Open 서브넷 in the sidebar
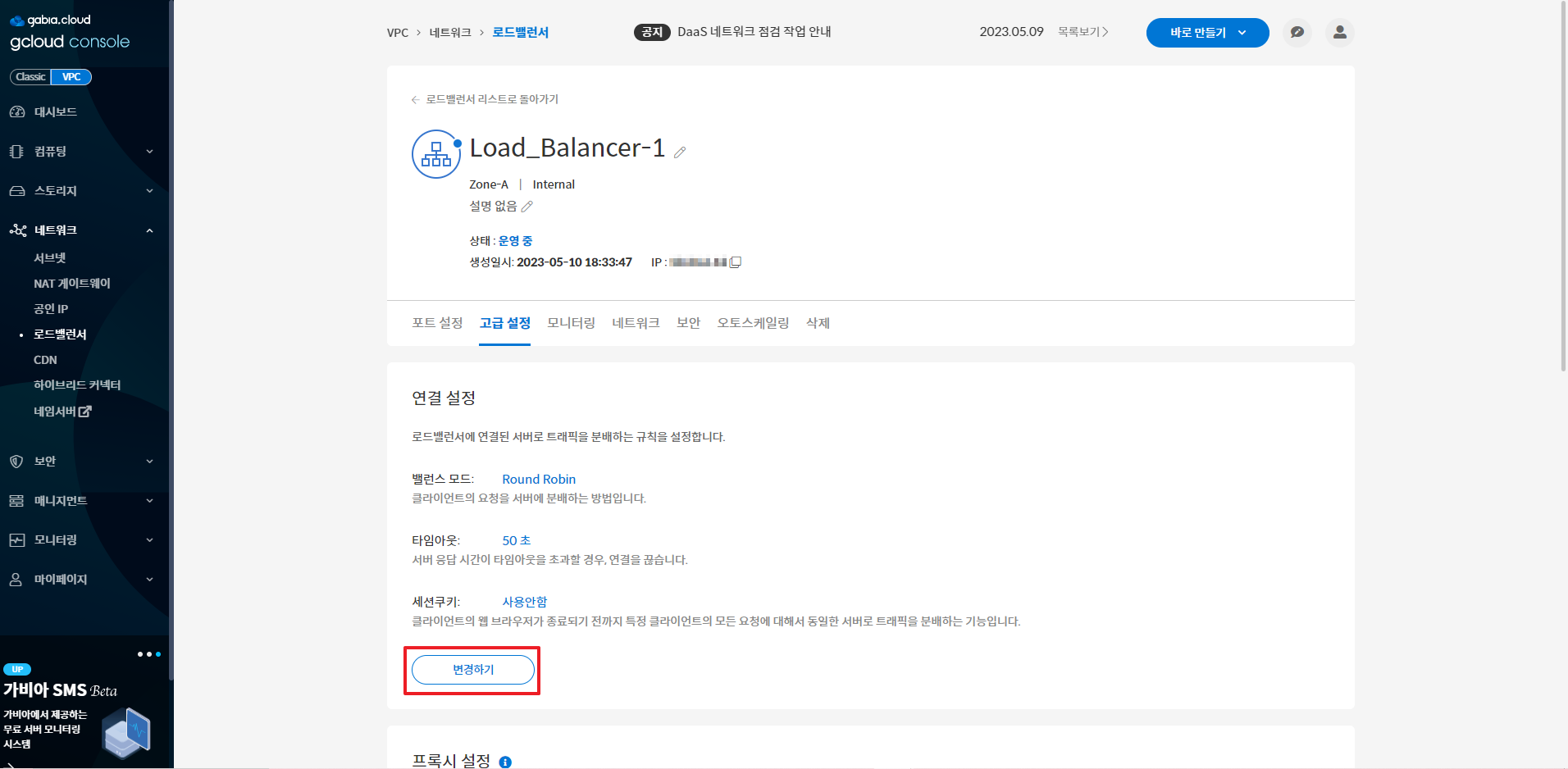The width and height of the screenshot is (1568, 769). click(50, 258)
